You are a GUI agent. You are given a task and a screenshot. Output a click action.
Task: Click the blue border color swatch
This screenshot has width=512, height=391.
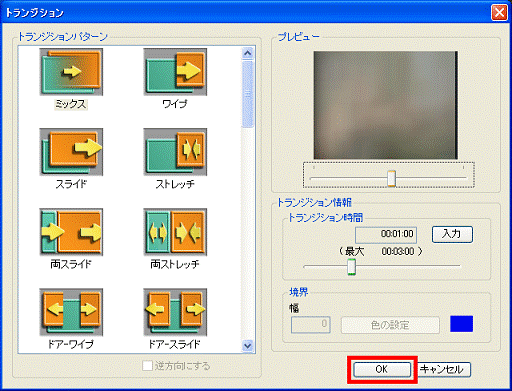point(461,324)
